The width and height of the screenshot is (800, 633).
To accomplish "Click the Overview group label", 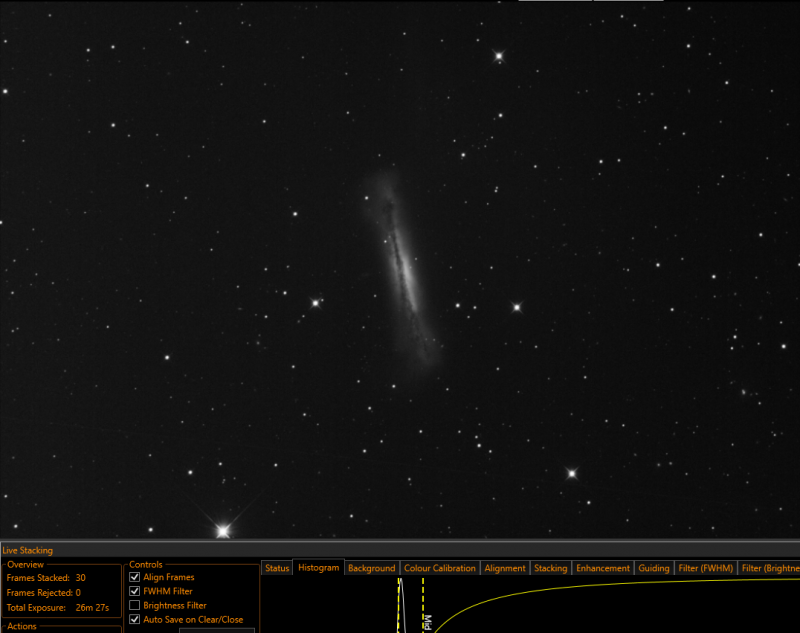I will 26,565.
